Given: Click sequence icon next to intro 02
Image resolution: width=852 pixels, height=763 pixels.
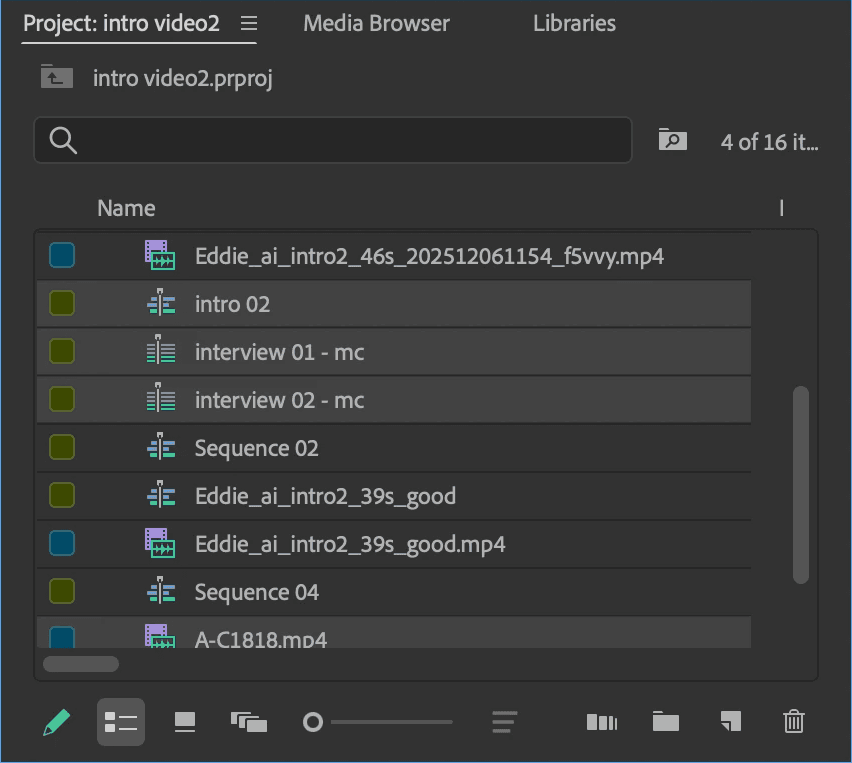Looking at the screenshot, I should [161, 302].
